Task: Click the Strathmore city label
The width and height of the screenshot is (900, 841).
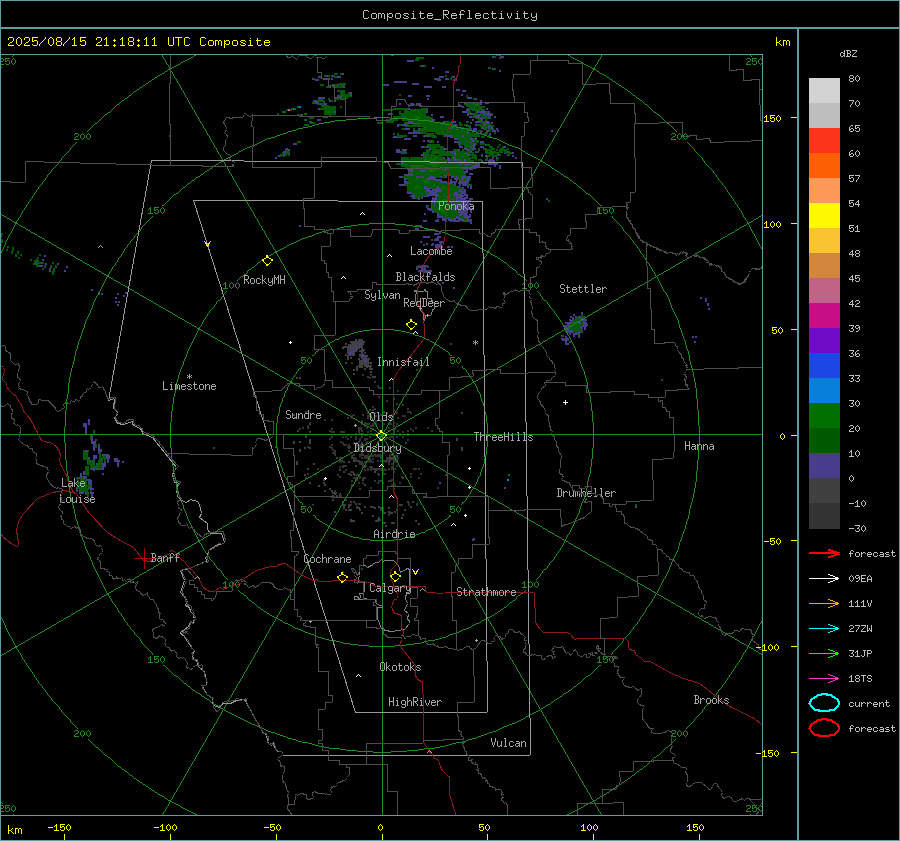Action: coord(486,592)
